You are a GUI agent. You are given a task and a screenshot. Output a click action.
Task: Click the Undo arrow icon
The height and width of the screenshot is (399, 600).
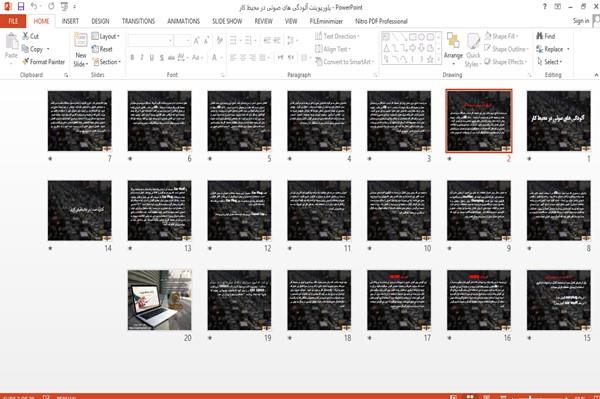point(34,7)
